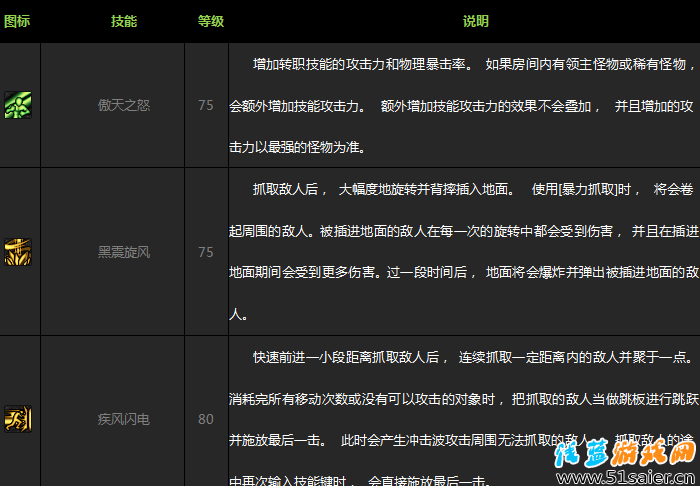Select the 傲天之怒 skill name
This screenshot has width=700, height=486.
(124, 105)
